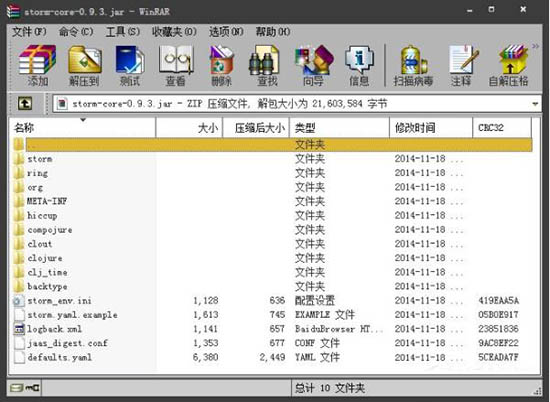Open the archive path dropdown arrow
The height and width of the screenshot is (402, 550).
535,104
